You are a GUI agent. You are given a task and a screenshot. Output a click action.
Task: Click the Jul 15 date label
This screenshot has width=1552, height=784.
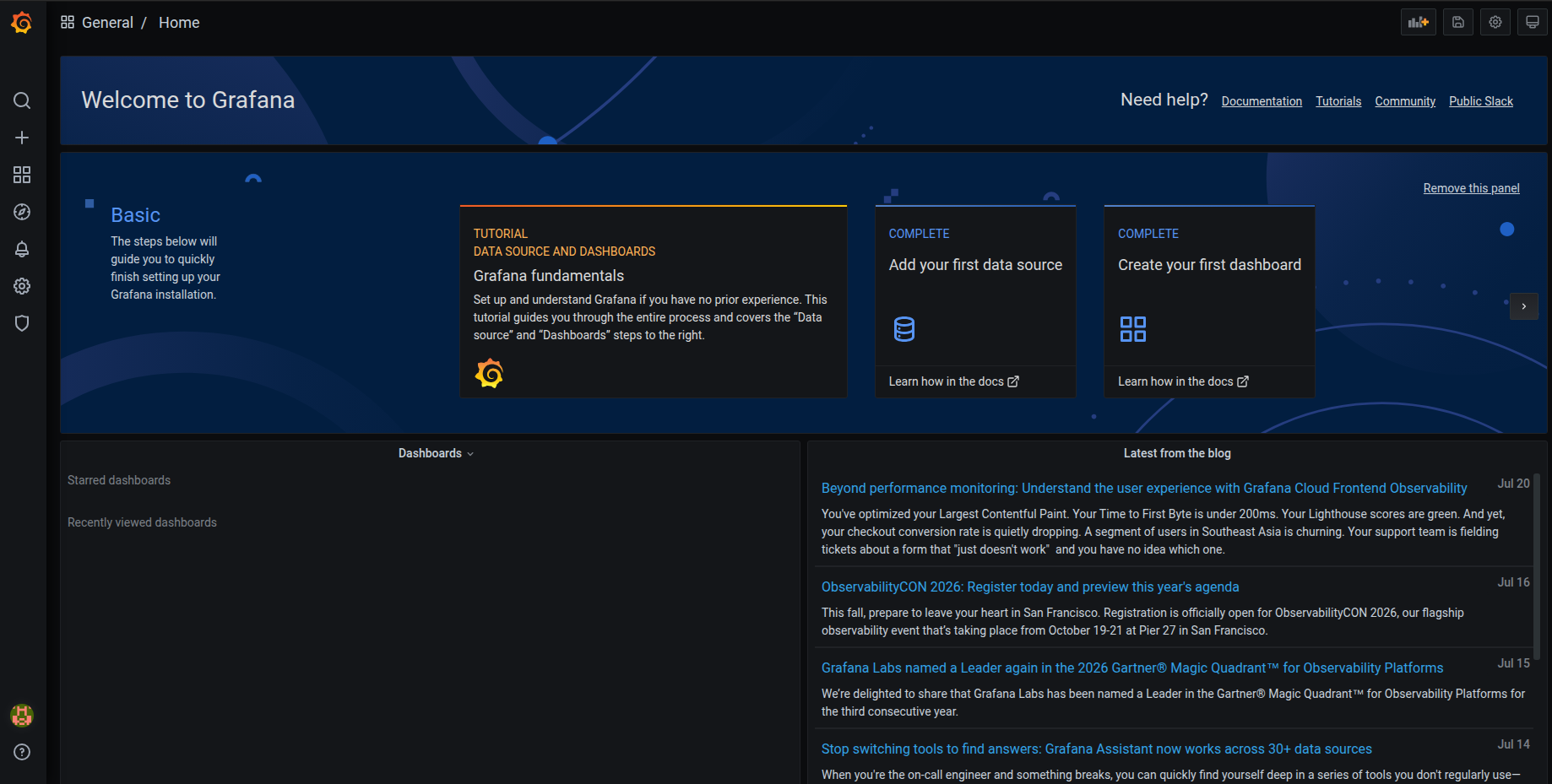[x=1513, y=663]
